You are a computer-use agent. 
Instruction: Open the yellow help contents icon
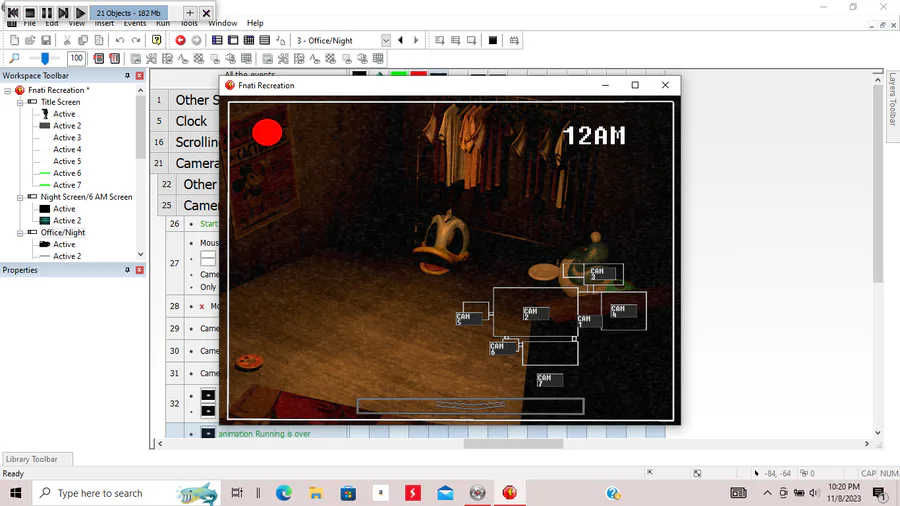point(157,40)
